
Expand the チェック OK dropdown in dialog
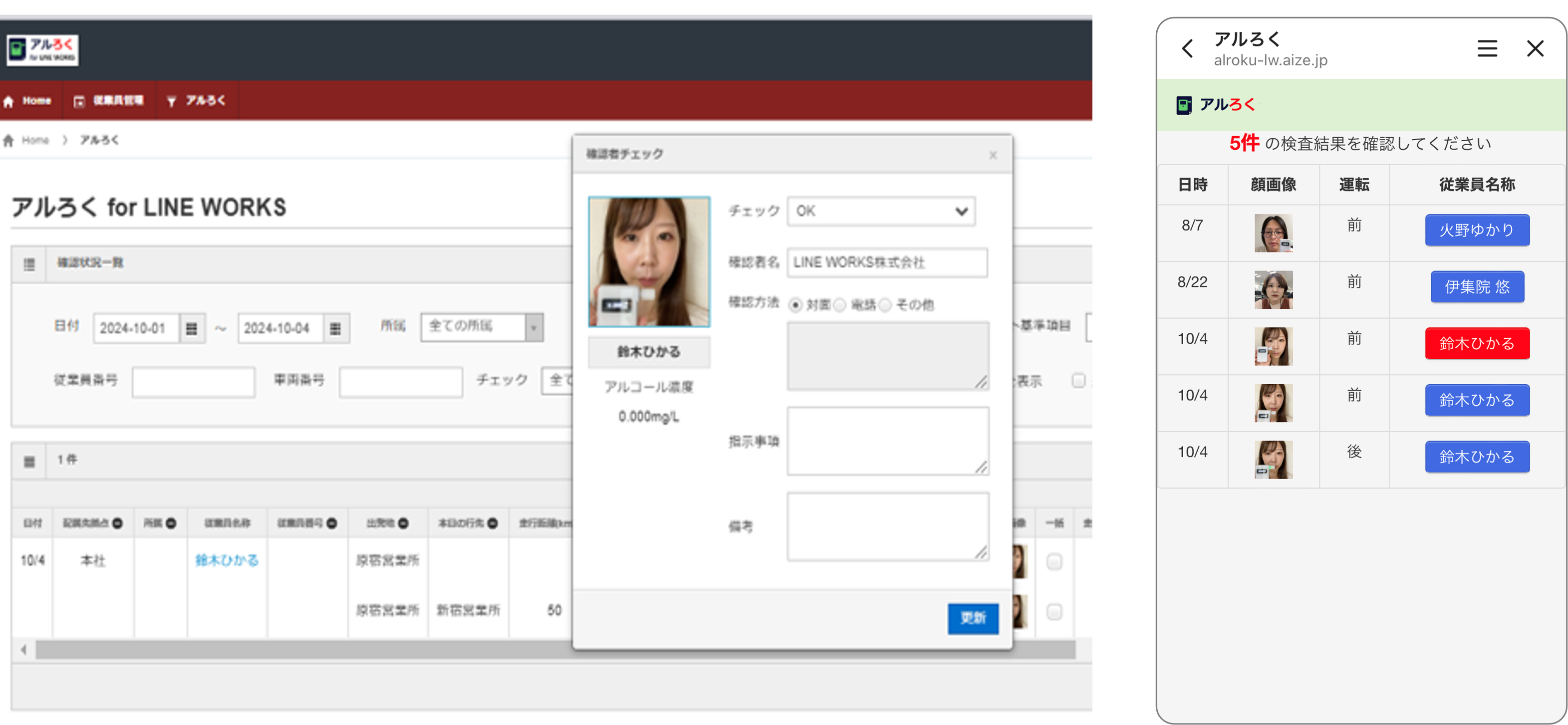coord(881,211)
